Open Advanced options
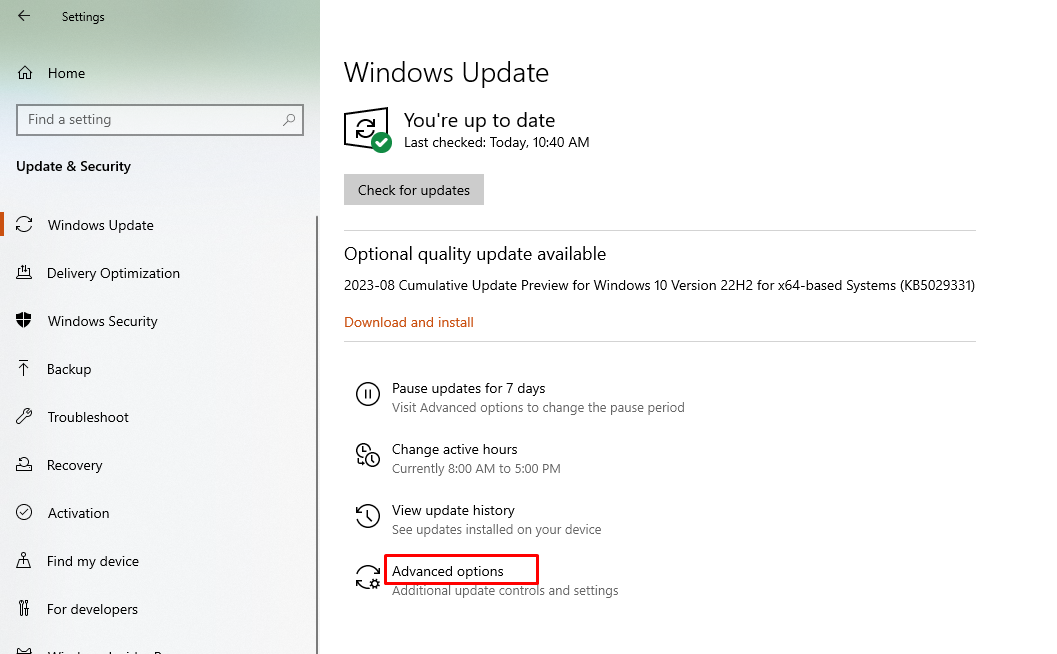 [448, 571]
